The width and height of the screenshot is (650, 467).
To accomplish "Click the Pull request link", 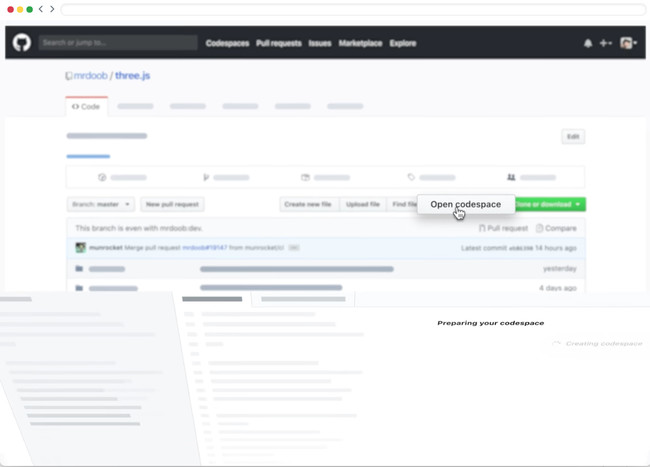I will coord(503,228).
